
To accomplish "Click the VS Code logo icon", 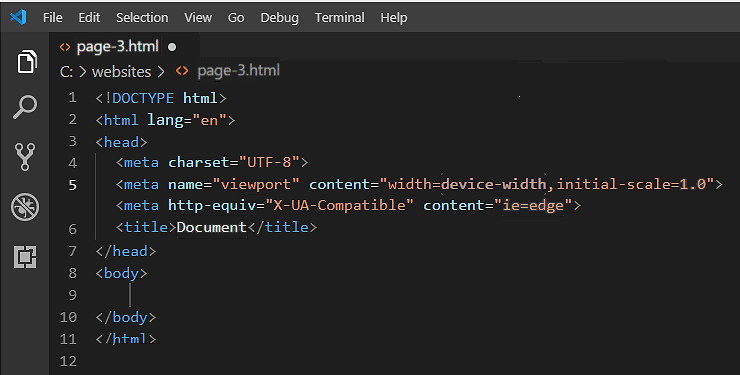I will click(18, 17).
